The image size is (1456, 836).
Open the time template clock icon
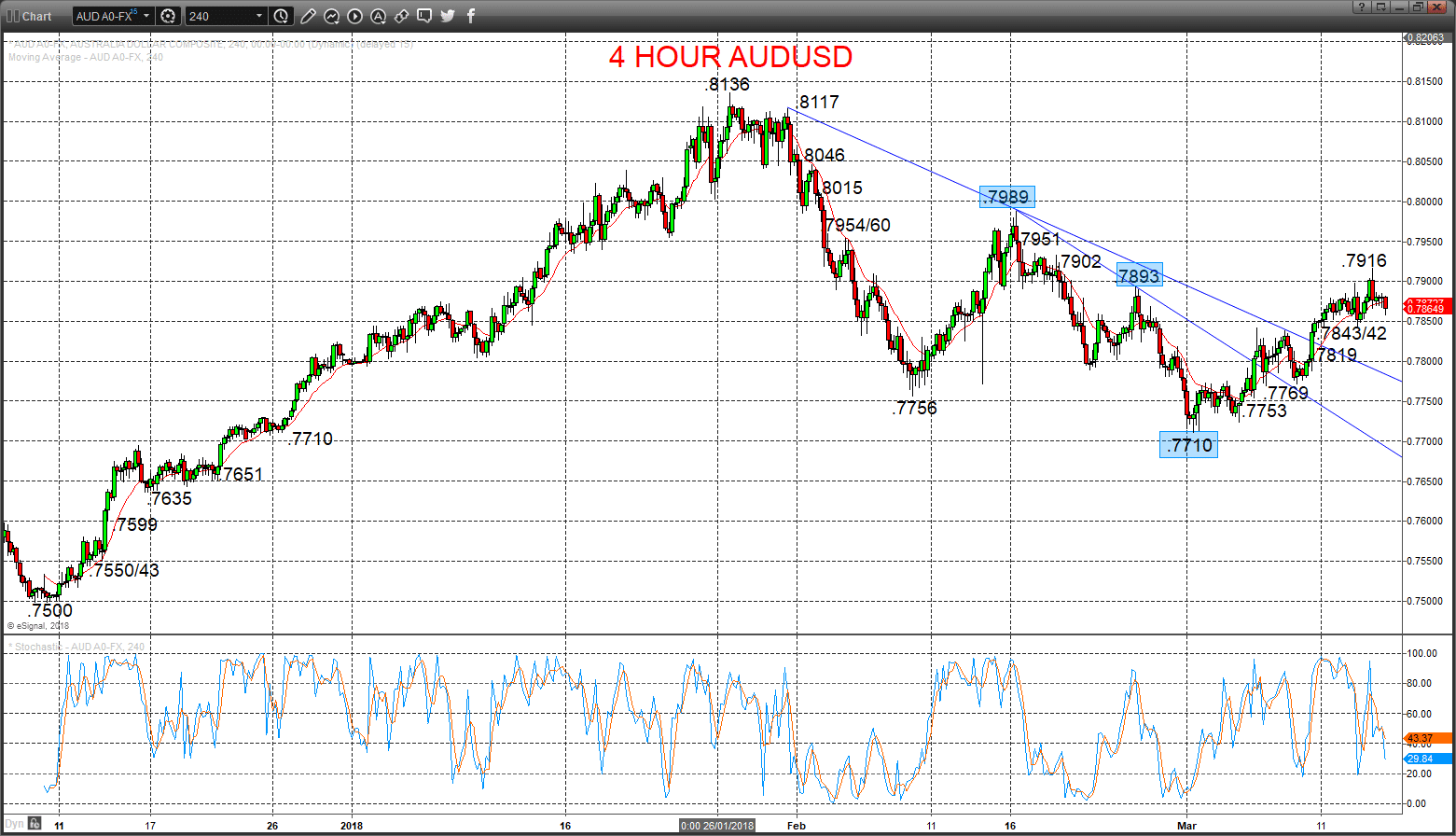tap(281, 16)
